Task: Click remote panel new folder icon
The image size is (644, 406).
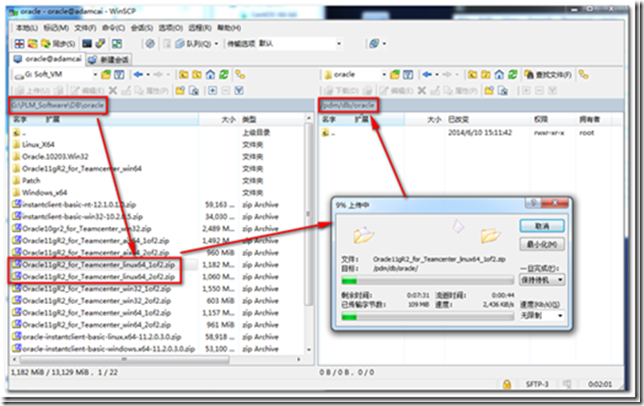Action: coord(489,90)
